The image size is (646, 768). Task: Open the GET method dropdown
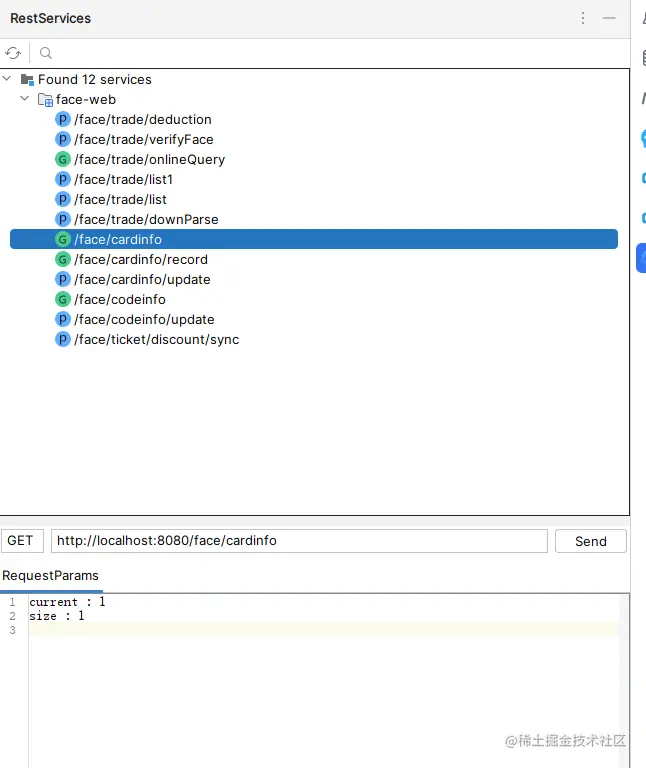(23, 541)
